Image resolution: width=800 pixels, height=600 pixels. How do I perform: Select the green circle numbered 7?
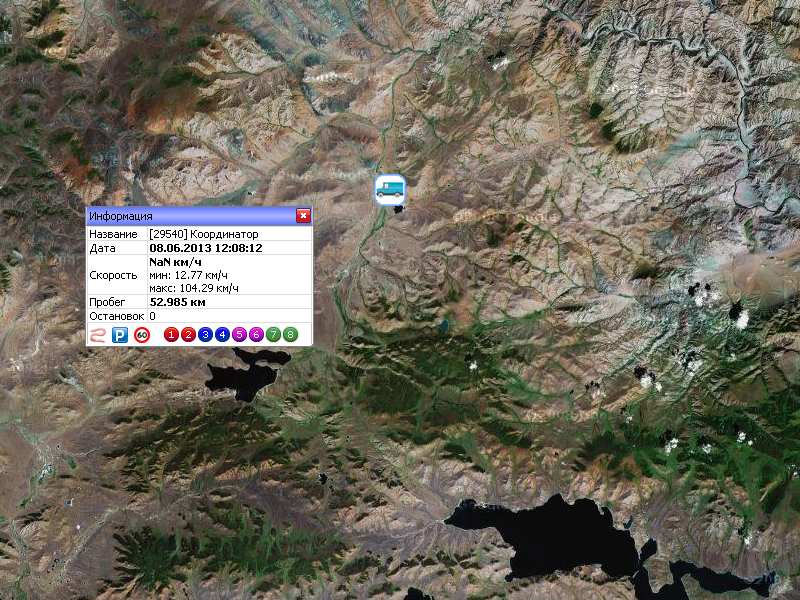(x=273, y=335)
